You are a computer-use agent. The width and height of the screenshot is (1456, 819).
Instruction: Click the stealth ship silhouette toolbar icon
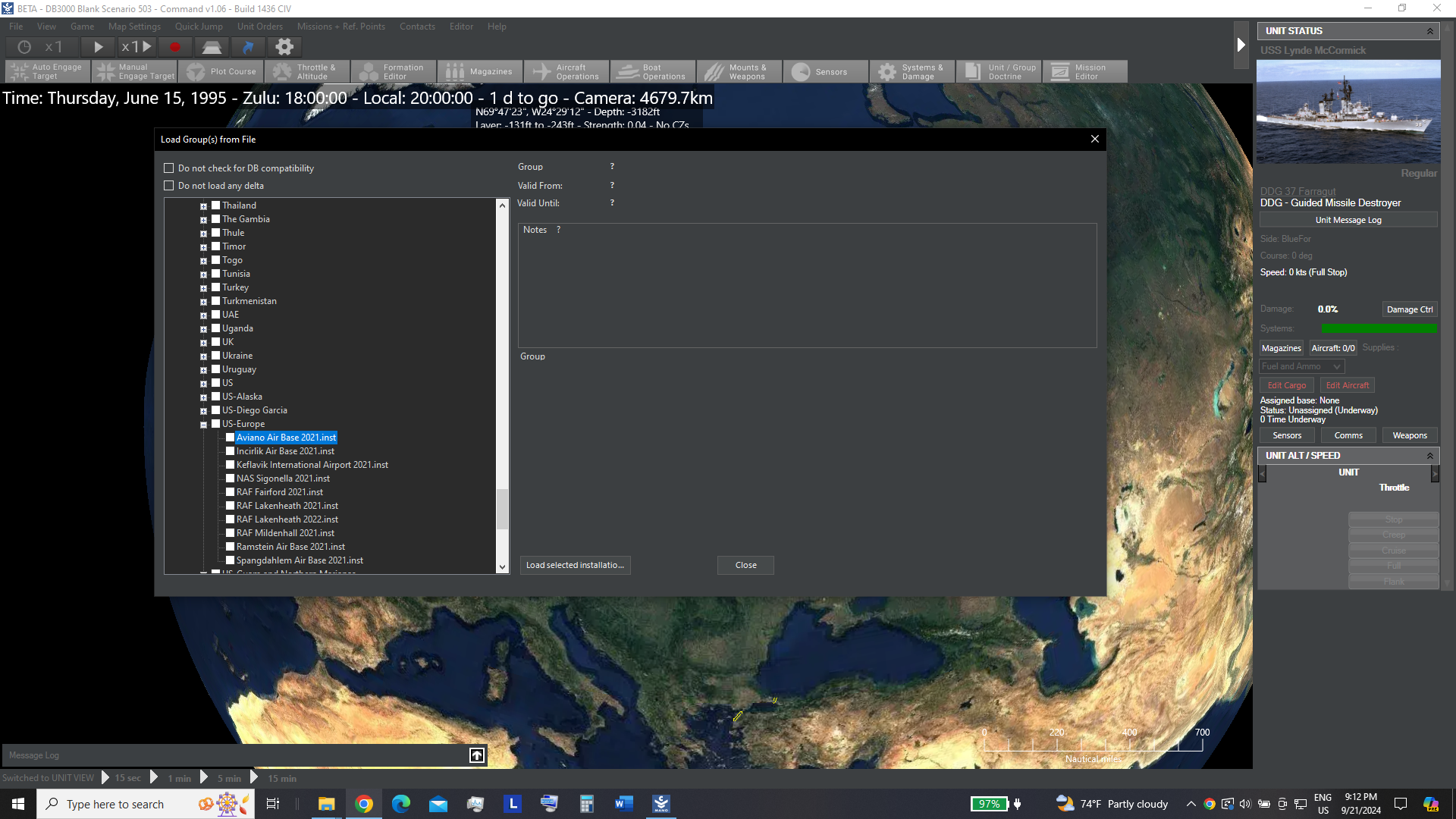pos(212,47)
